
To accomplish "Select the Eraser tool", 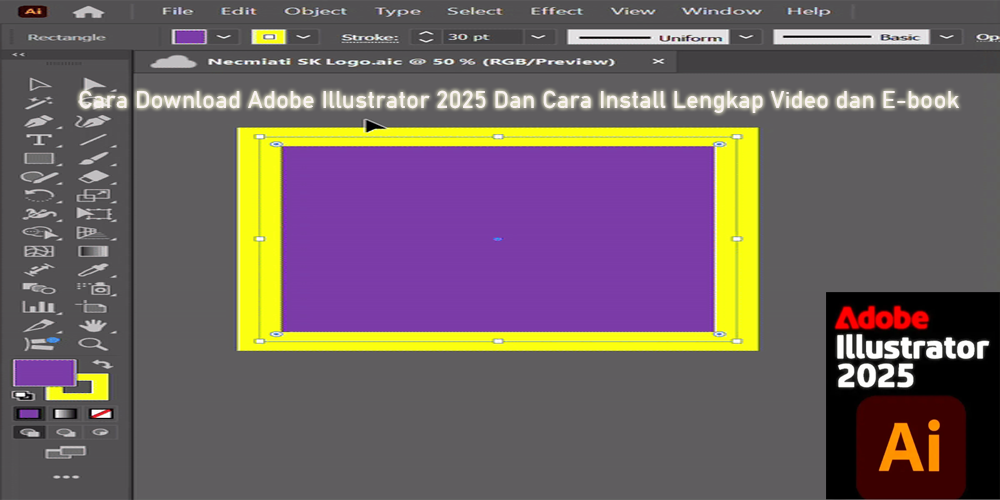I will 93,177.
